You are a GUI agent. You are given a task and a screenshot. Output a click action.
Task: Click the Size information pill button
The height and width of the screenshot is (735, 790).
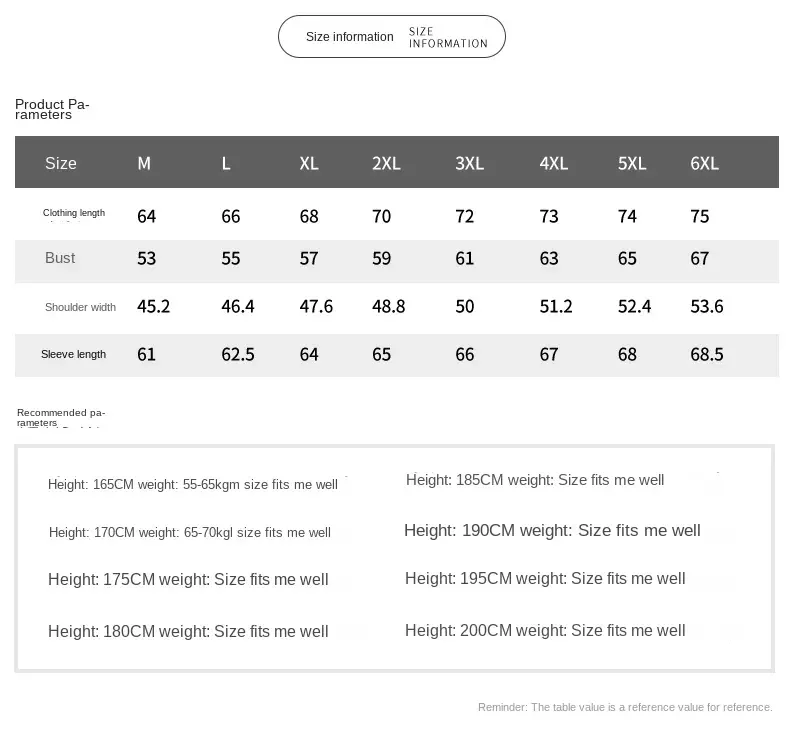point(391,37)
